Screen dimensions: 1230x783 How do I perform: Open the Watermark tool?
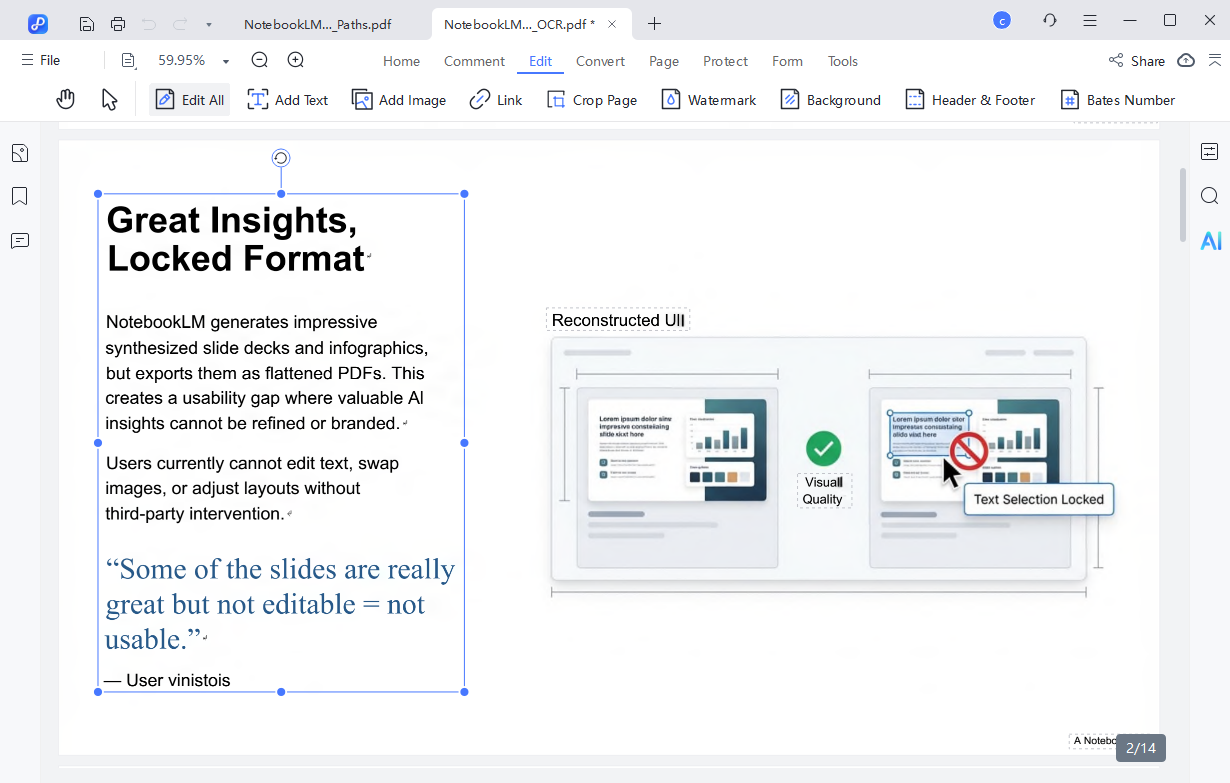(708, 99)
